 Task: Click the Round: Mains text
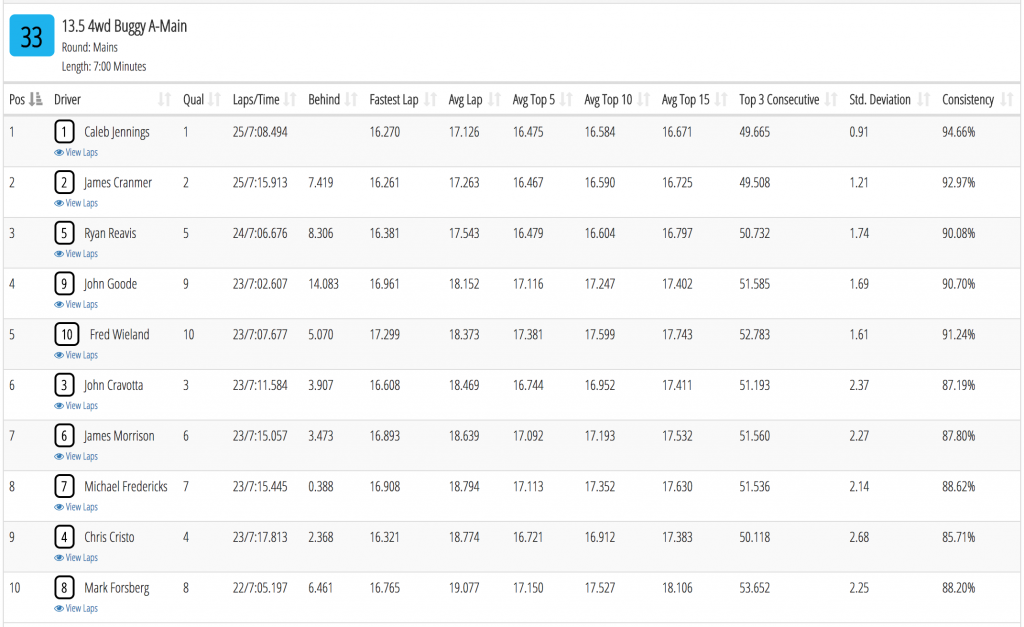tap(89, 48)
